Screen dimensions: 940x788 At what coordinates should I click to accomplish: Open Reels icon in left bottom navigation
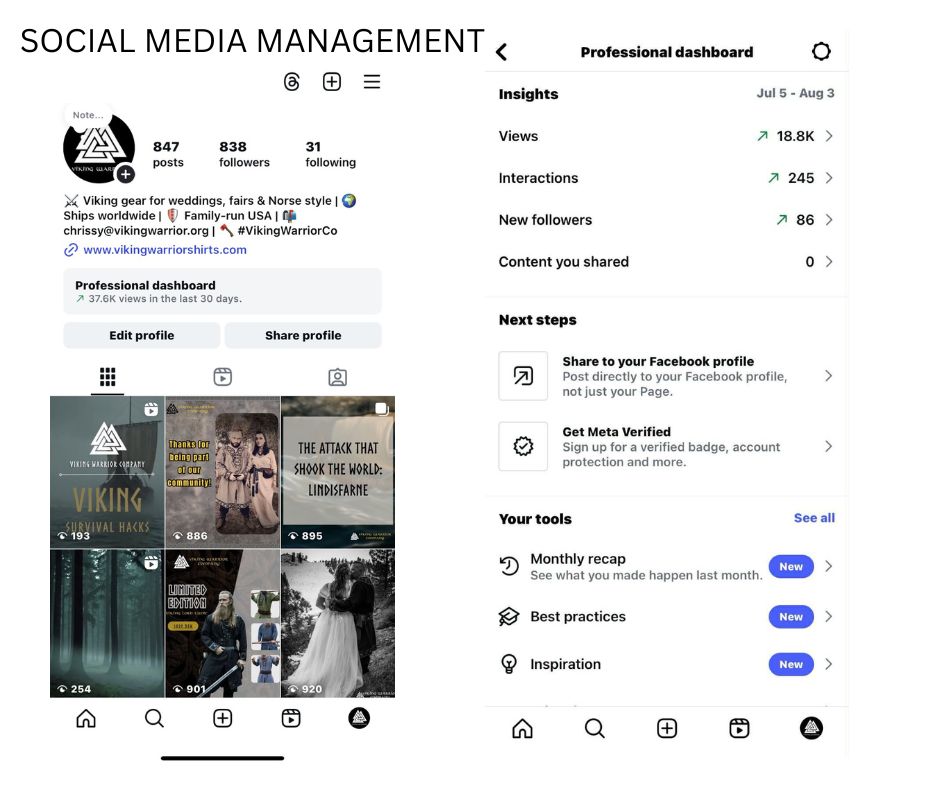point(291,718)
